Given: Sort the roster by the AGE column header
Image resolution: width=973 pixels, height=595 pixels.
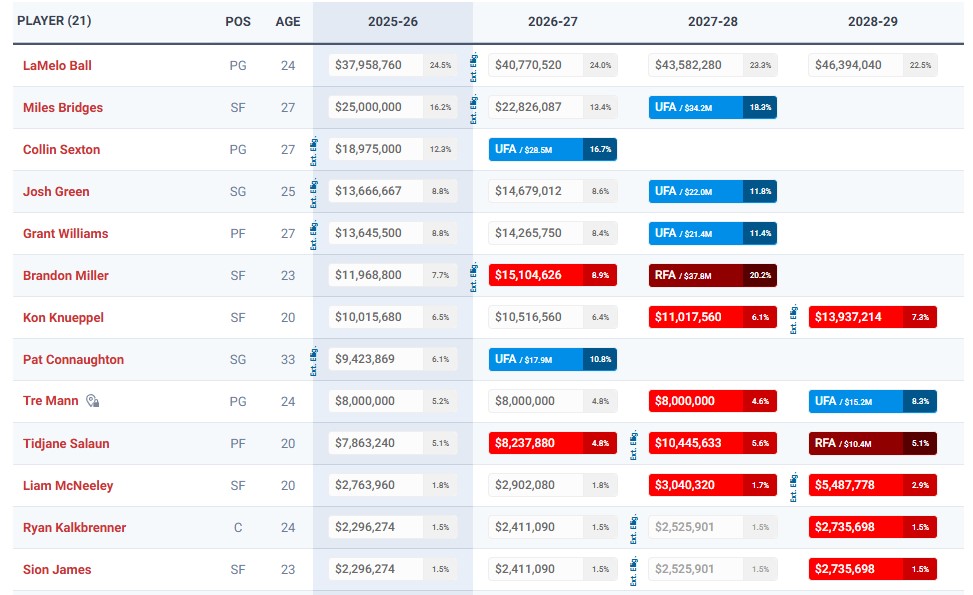Looking at the screenshot, I should pos(288,21).
